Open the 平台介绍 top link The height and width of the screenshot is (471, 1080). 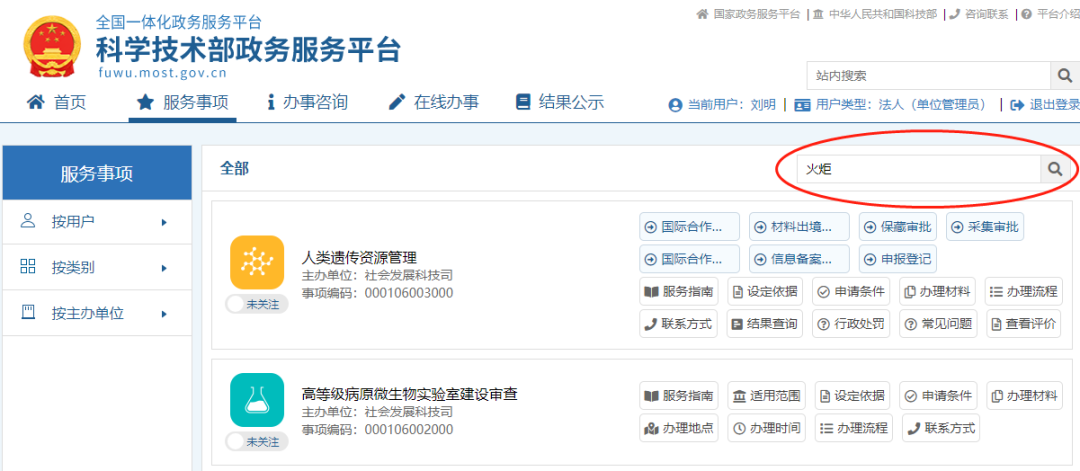click(1050, 14)
